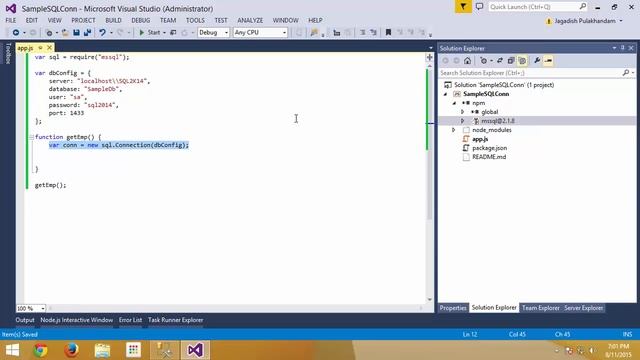Screen dimensions: 640x360
Task: Click the search magnifier in Solution Explorer
Action: 626,73
